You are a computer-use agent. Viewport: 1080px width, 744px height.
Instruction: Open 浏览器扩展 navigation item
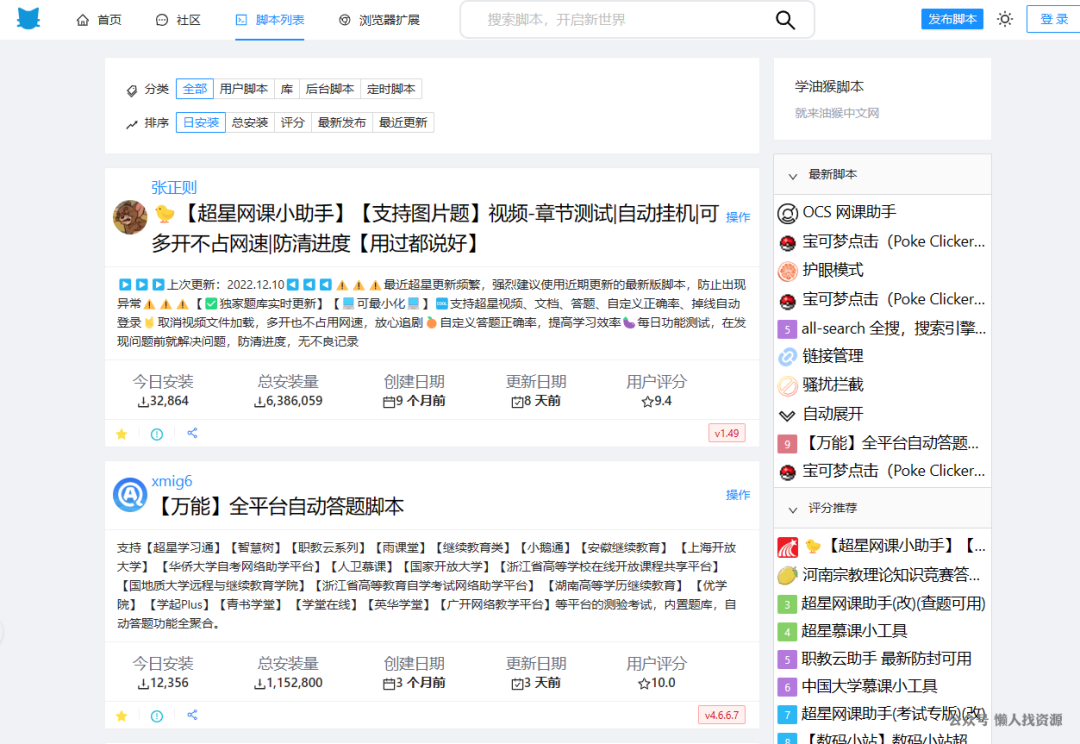tap(379, 20)
